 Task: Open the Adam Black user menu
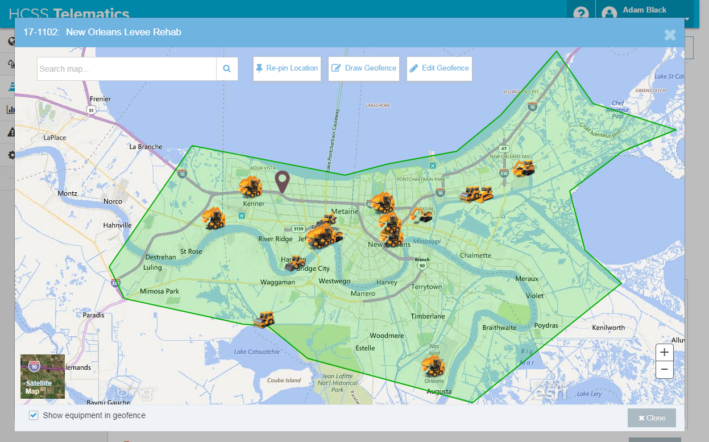644,11
